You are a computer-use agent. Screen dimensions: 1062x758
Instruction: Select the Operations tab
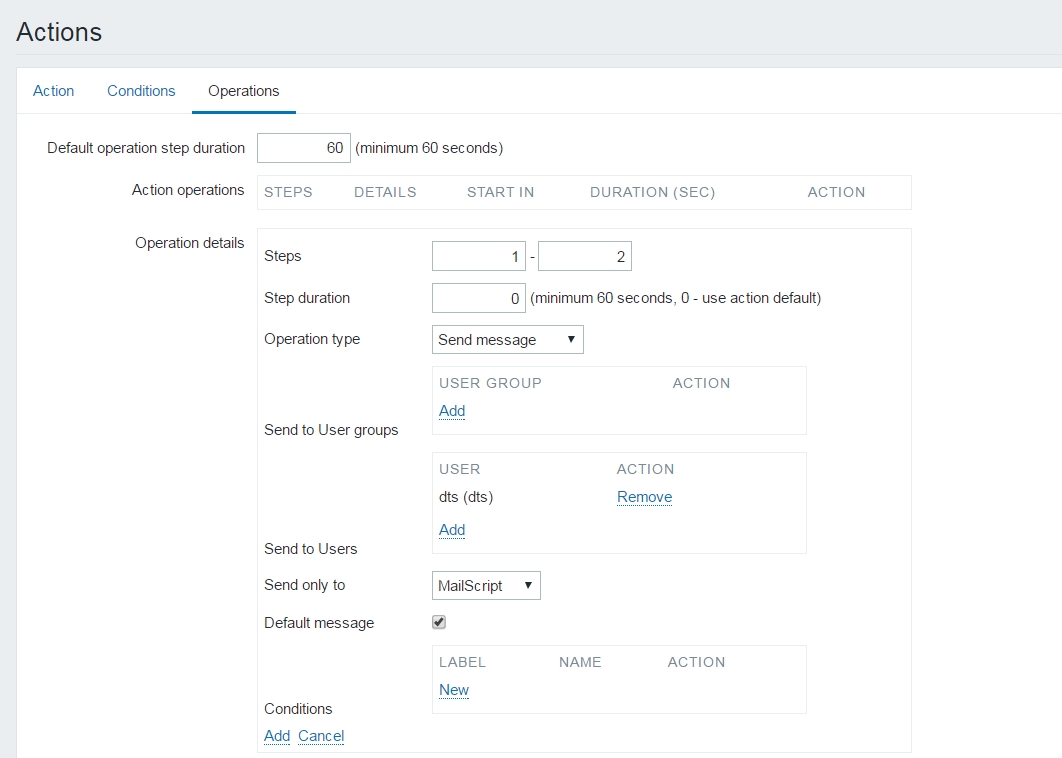coord(244,91)
